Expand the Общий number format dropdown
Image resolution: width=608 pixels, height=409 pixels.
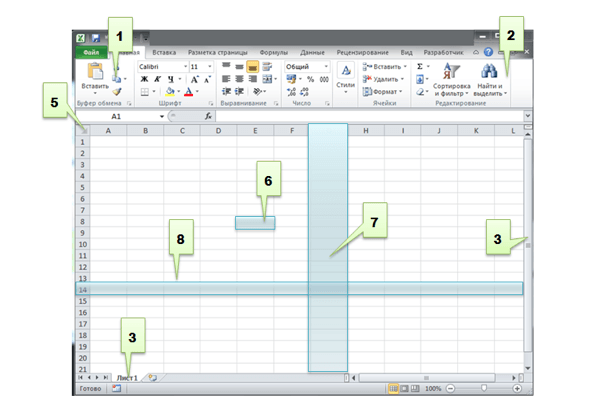(331, 66)
